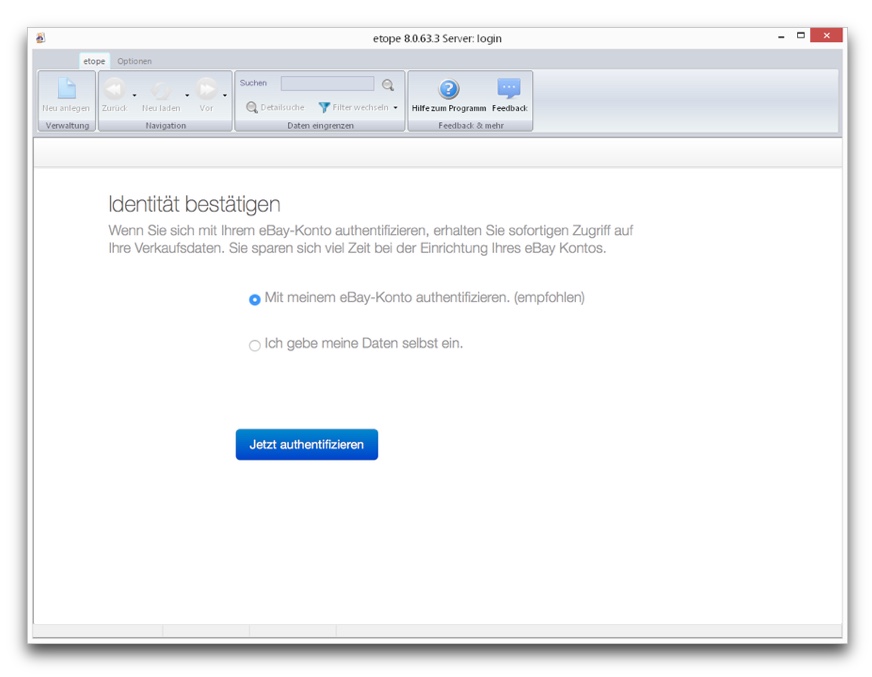
Task: Click the Navigation group label
Action: (166, 126)
